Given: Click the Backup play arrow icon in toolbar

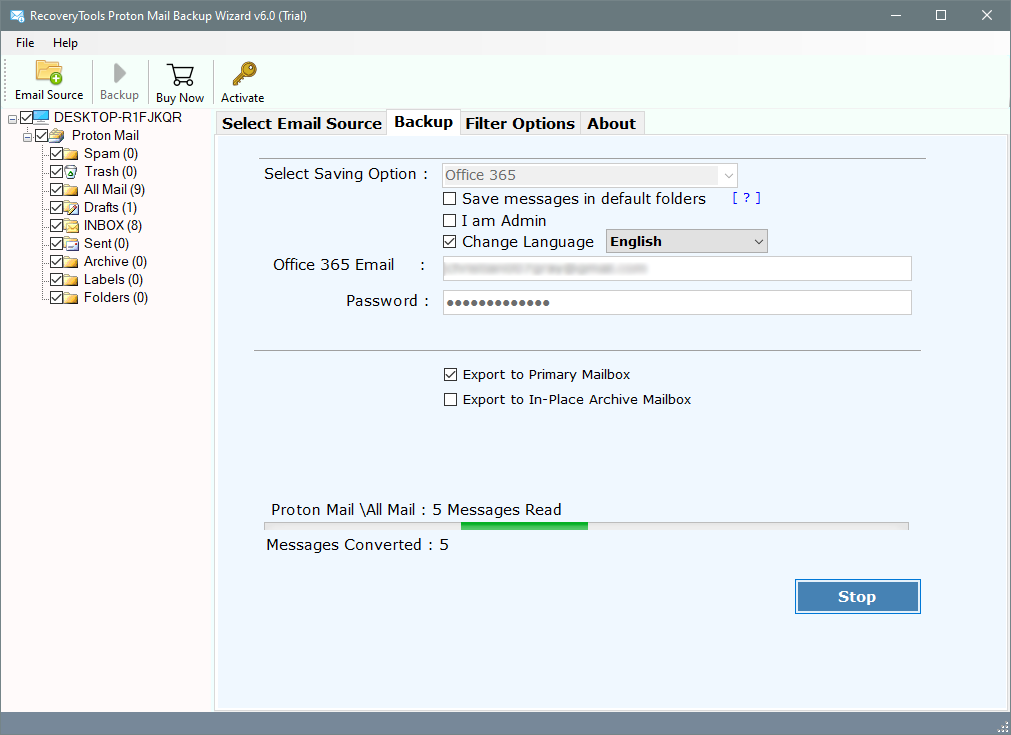Looking at the screenshot, I should click(119, 73).
